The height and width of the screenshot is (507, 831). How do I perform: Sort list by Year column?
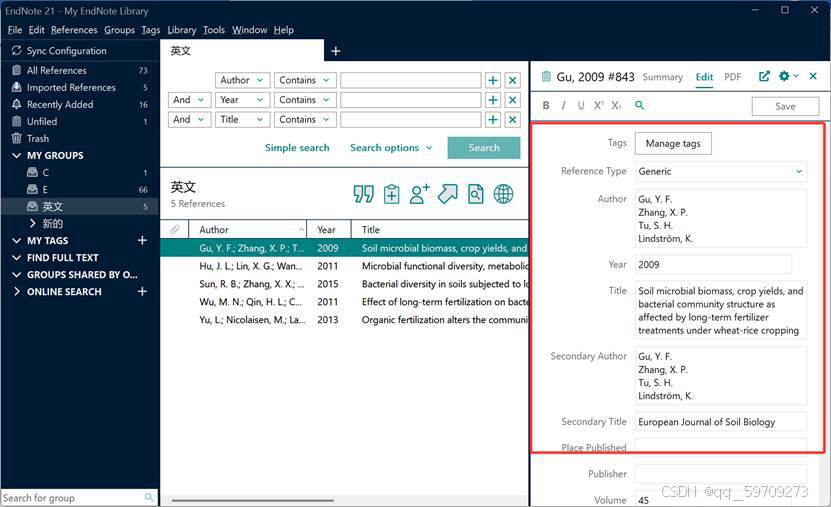[x=329, y=229]
